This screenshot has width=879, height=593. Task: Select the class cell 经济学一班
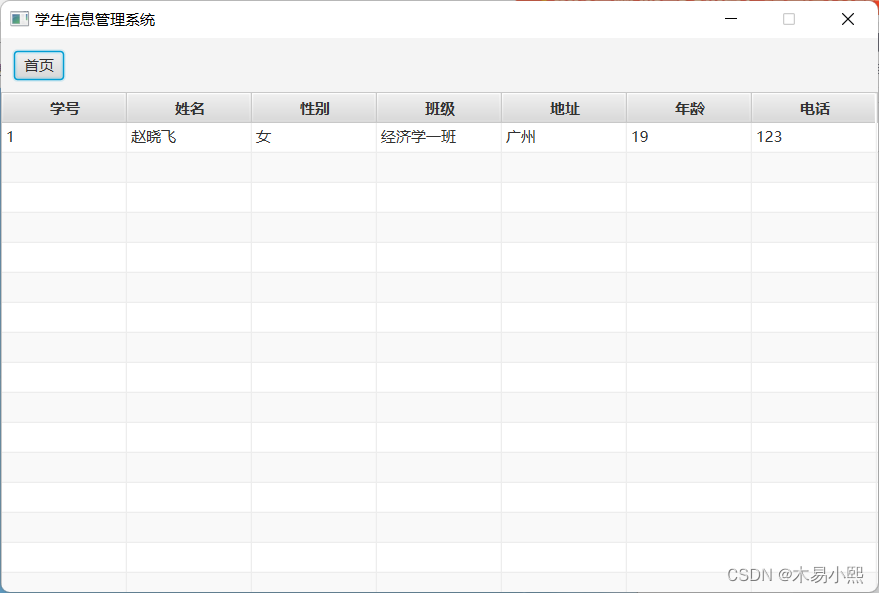click(439, 137)
